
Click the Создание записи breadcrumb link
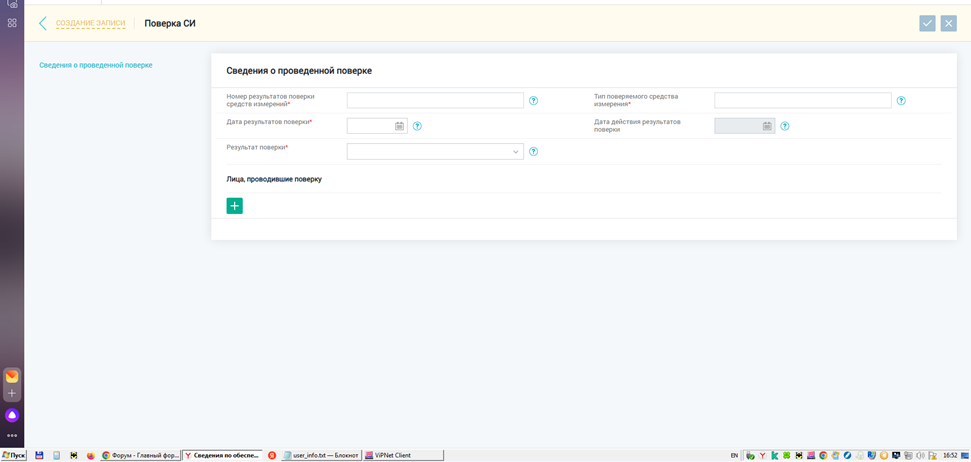(90, 23)
